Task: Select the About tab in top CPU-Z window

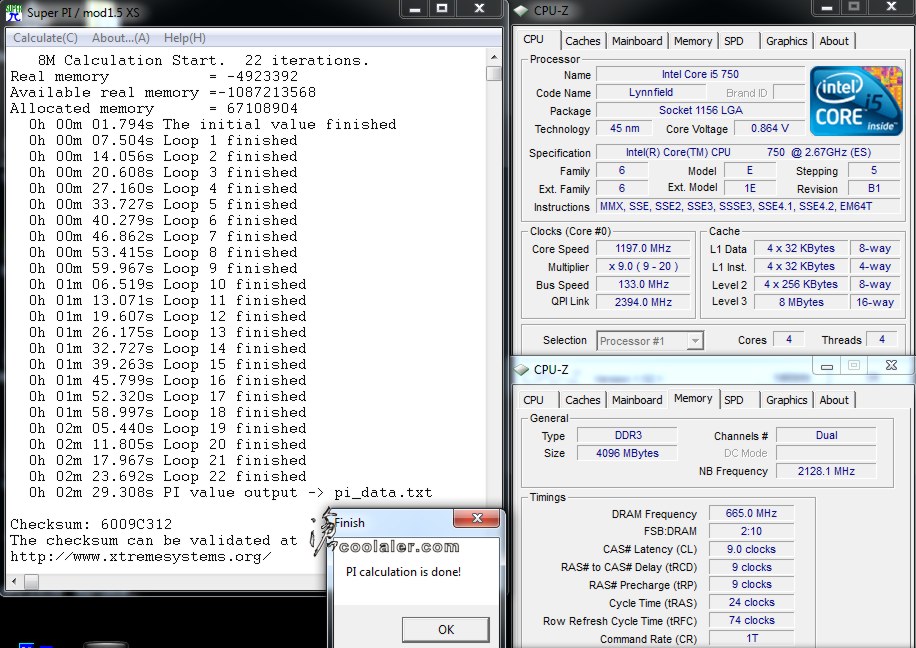Action: tap(834, 41)
